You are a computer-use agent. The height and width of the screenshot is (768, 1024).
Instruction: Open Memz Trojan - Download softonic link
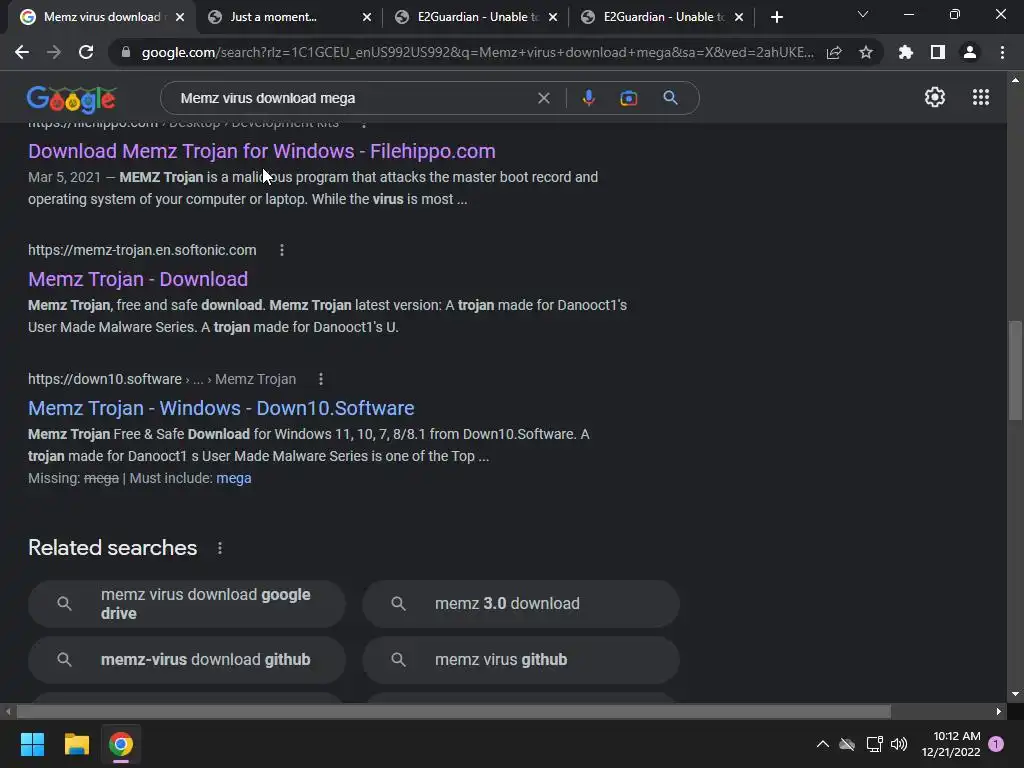coord(138,280)
